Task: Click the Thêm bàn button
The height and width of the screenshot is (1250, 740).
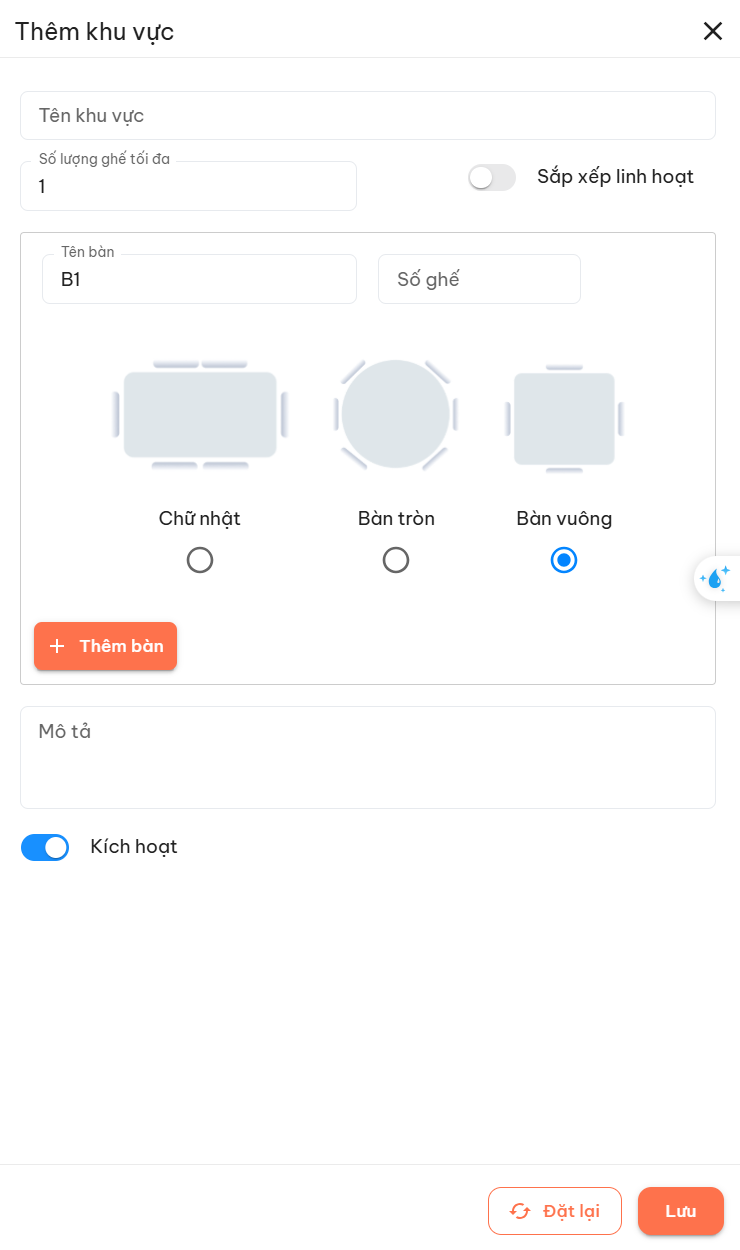Action: pyautogui.click(x=106, y=646)
